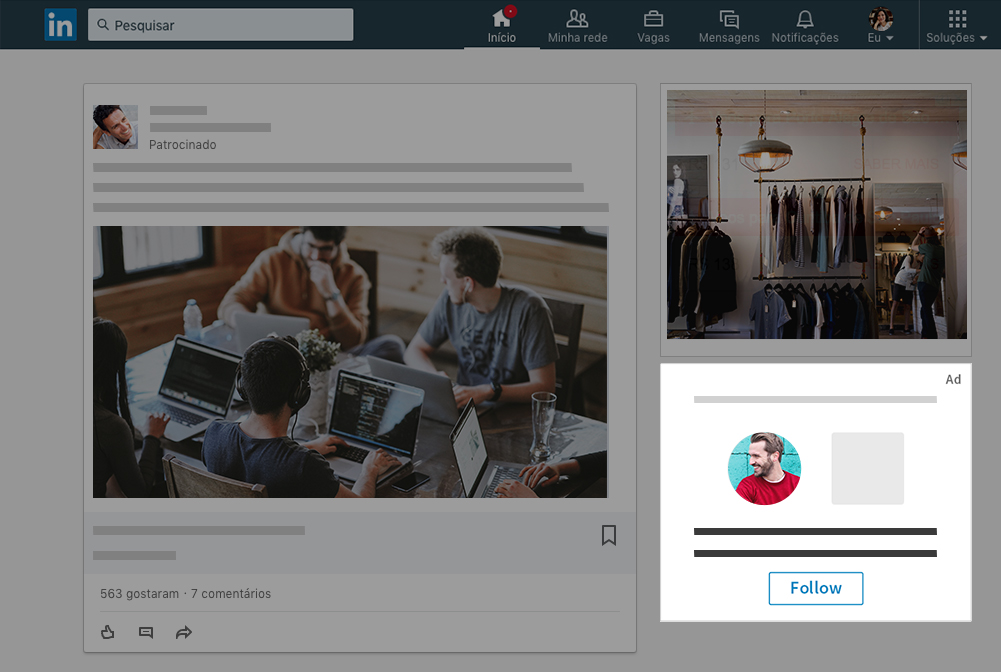The width and height of the screenshot is (1001, 672).
Task: View the 563 gostaram likes count
Action: click(140, 594)
